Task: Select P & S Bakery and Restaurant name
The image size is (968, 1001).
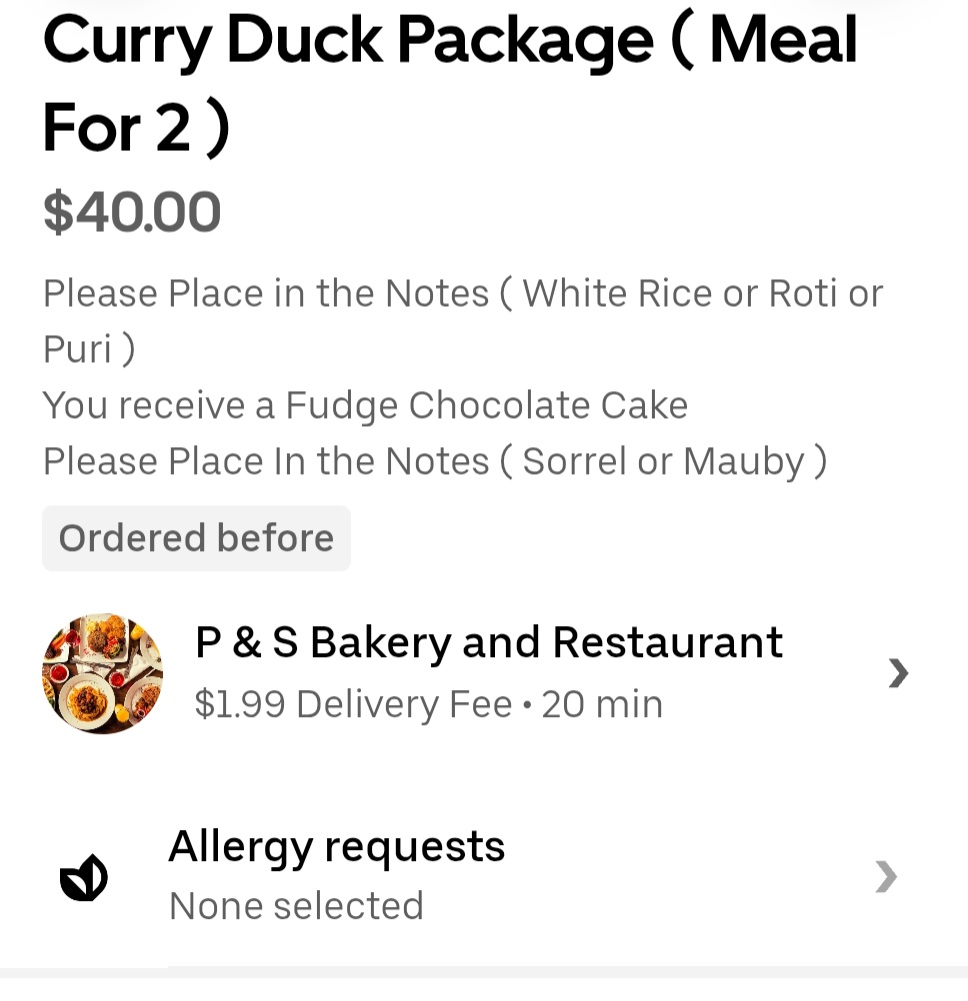Action: [x=488, y=643]
